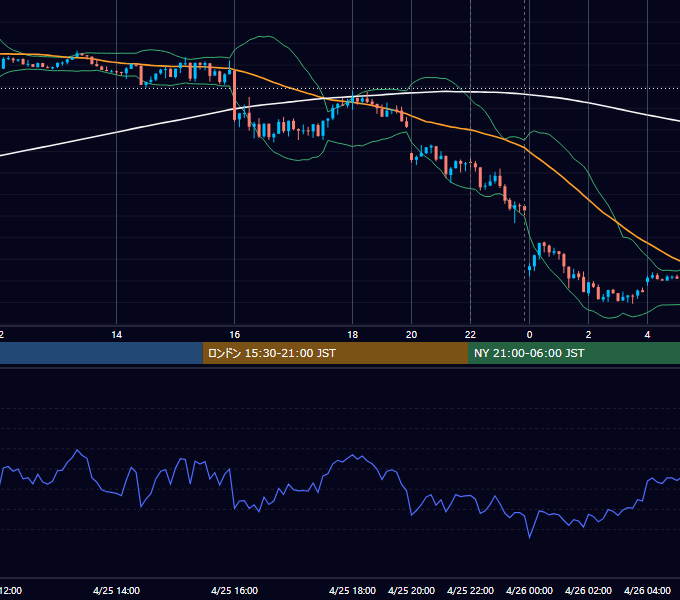
Task: Click the 4/26 04:00 indicator time label
Action: pos(647,591)
